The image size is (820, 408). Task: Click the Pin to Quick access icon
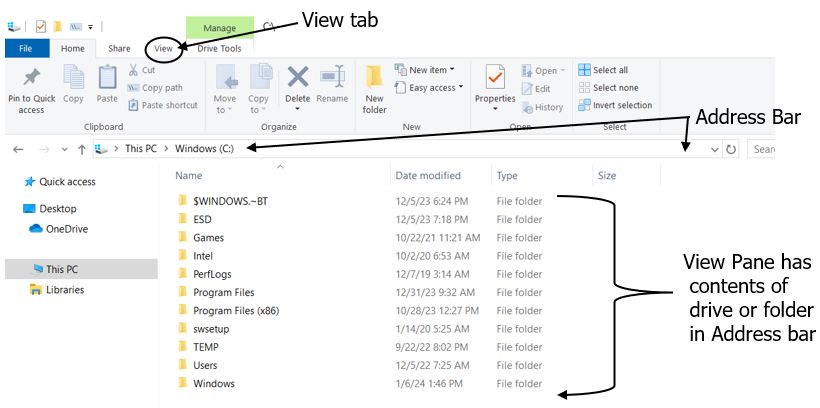coord(31,78)
